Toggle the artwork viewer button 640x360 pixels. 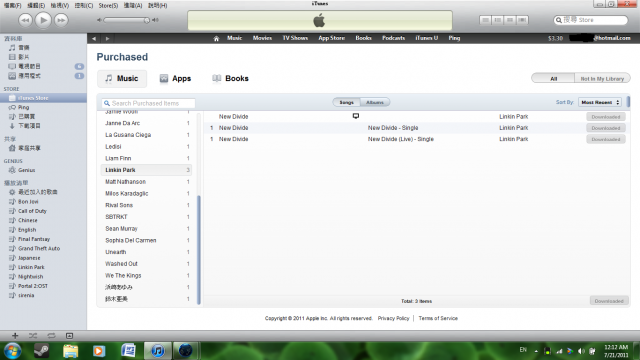click(x=69, y=336)
